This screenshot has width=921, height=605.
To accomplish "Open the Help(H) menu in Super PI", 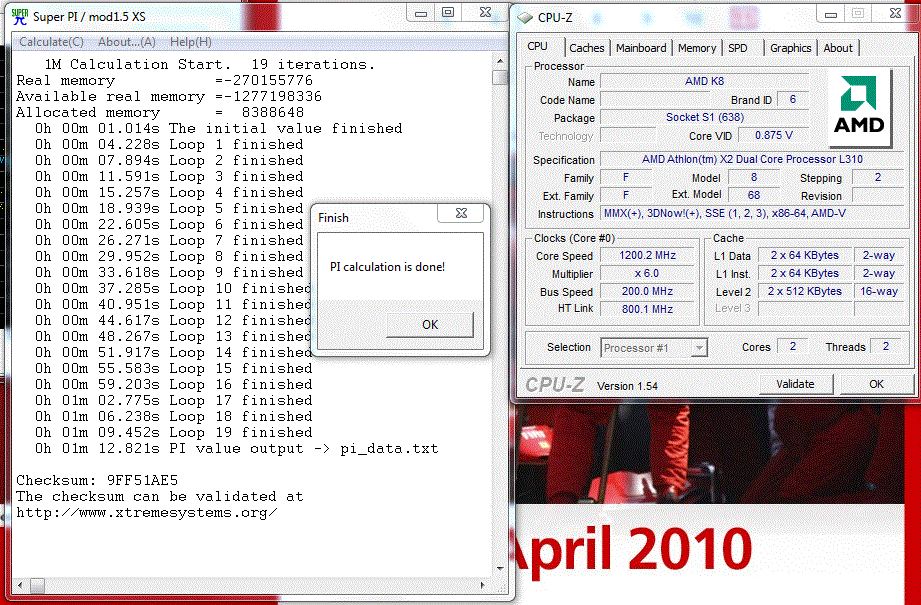I will [190, 42].
